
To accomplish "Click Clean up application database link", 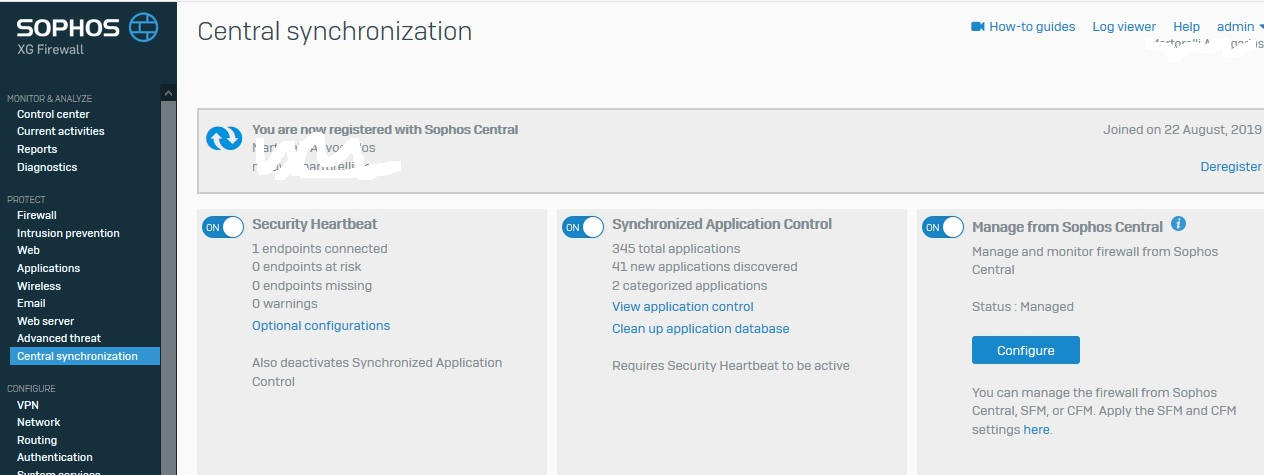I will (x=701, y=329).
